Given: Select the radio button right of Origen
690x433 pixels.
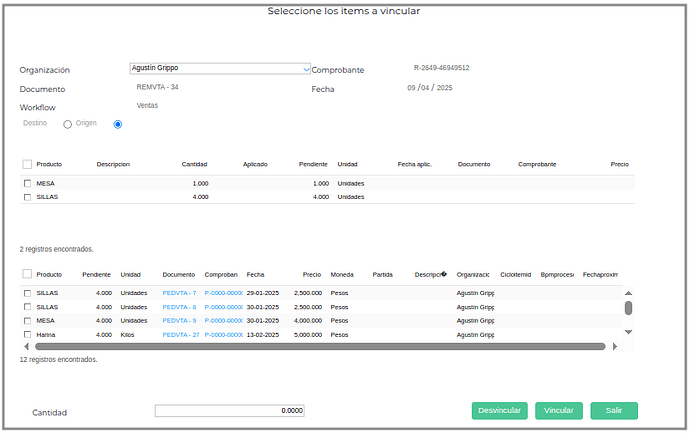Looking at the screenshot, I should (118, 125).
